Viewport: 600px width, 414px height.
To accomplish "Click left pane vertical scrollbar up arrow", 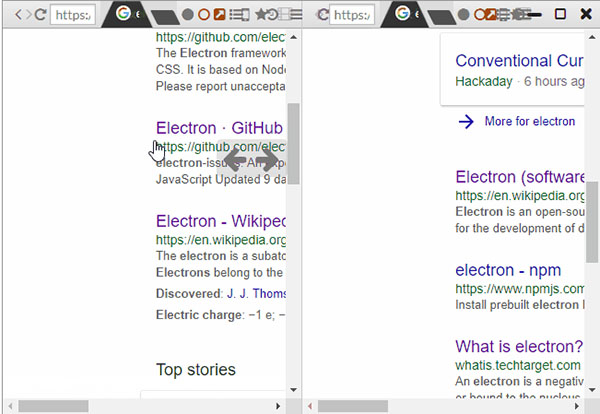I will [x=293, y=37].
